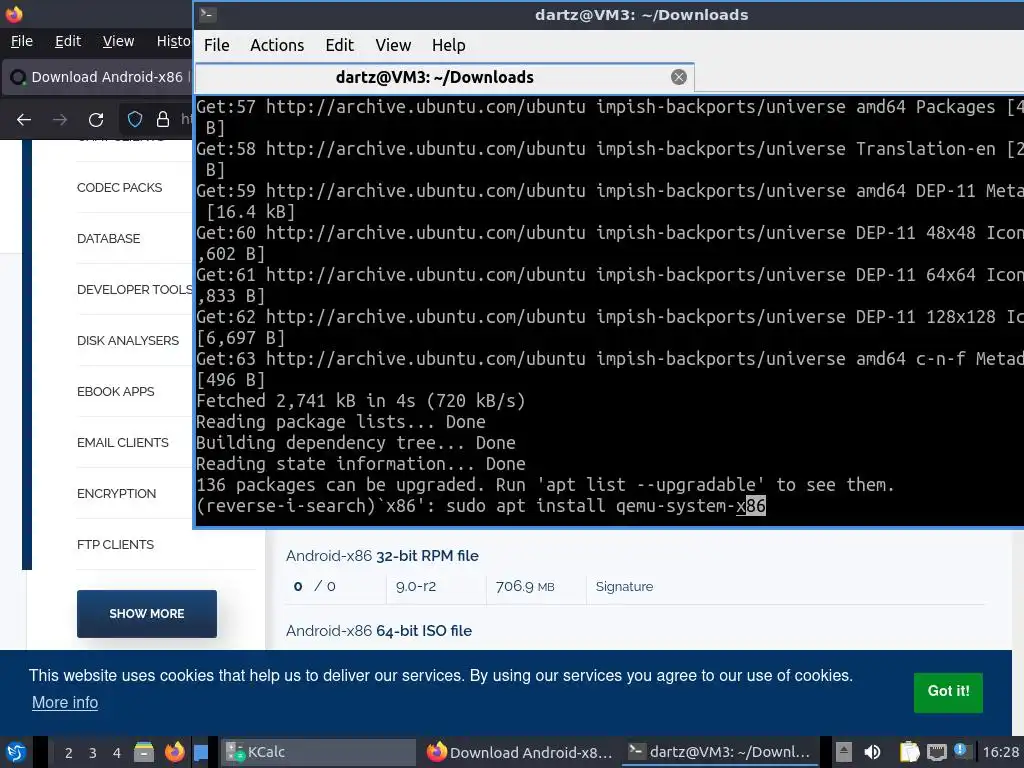Open the DISK ANALYSERS category
Viewport: 1024px width, 768px height.
point(128,341)
